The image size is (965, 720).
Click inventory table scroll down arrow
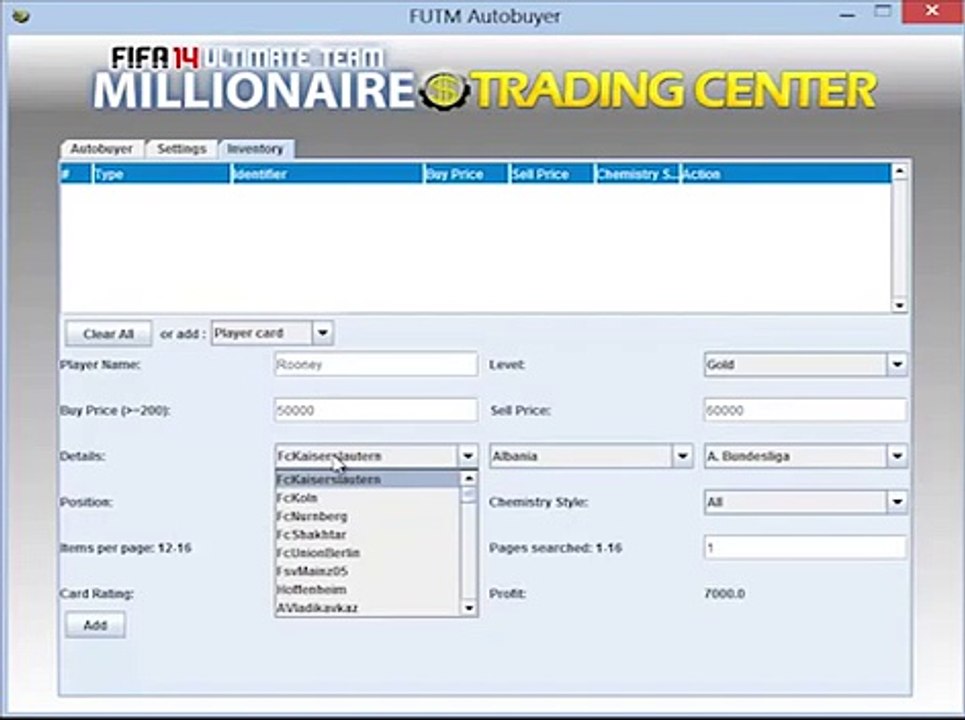(x=900, y=305)
